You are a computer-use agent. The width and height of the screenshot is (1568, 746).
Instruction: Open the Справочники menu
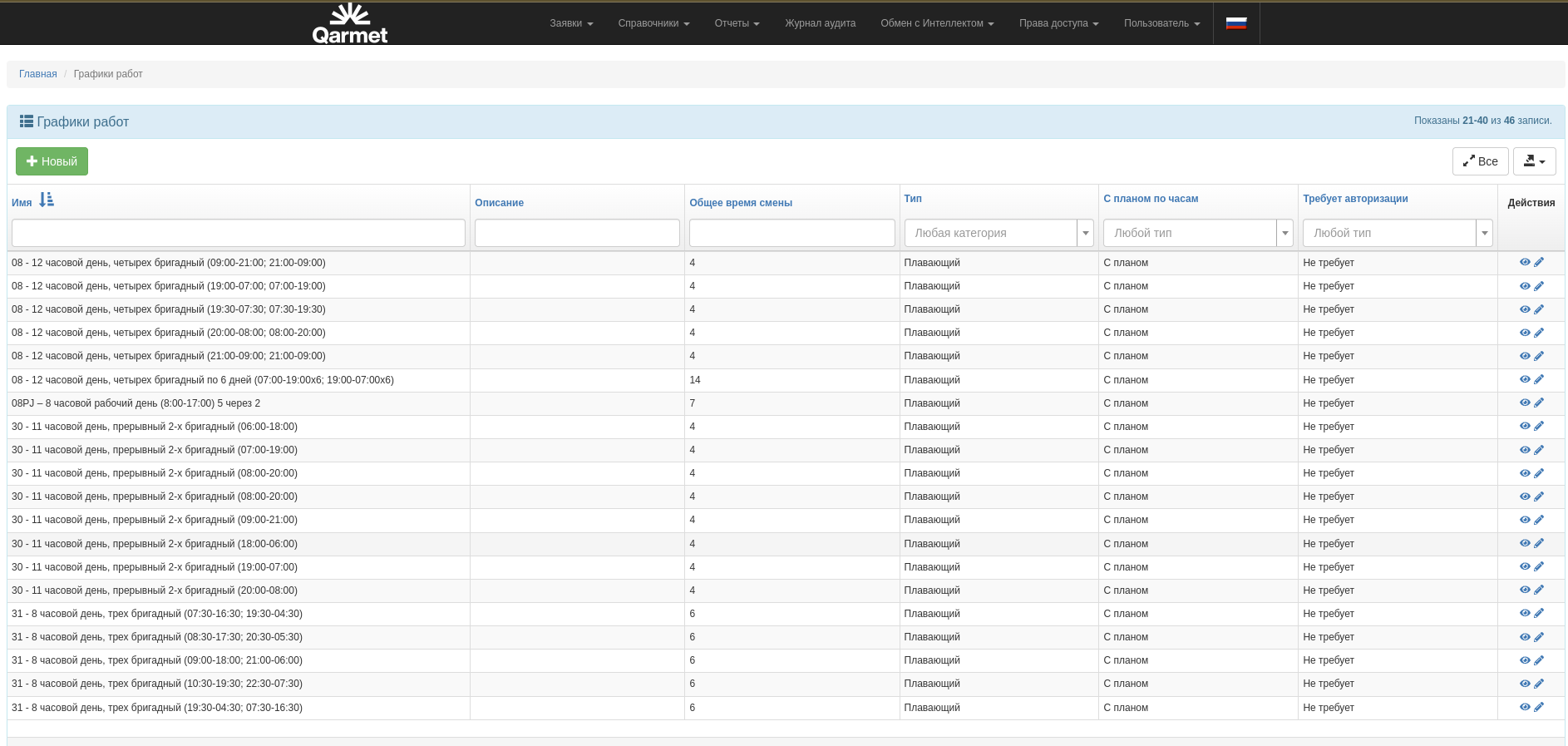click(x=653, y=23)
